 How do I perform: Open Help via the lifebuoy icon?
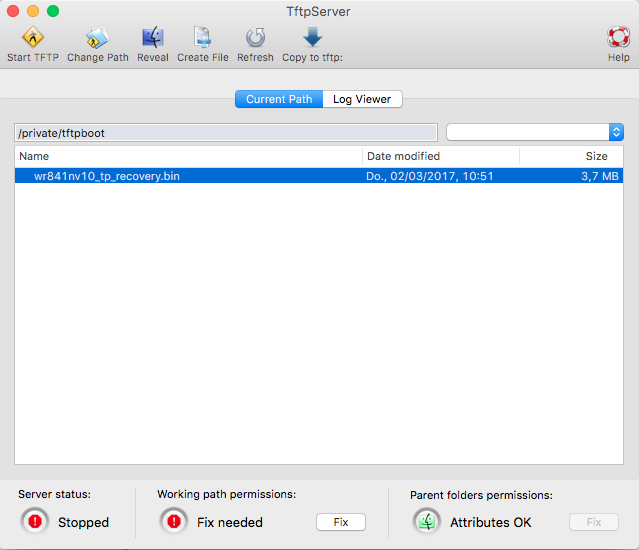pos(618,38)
